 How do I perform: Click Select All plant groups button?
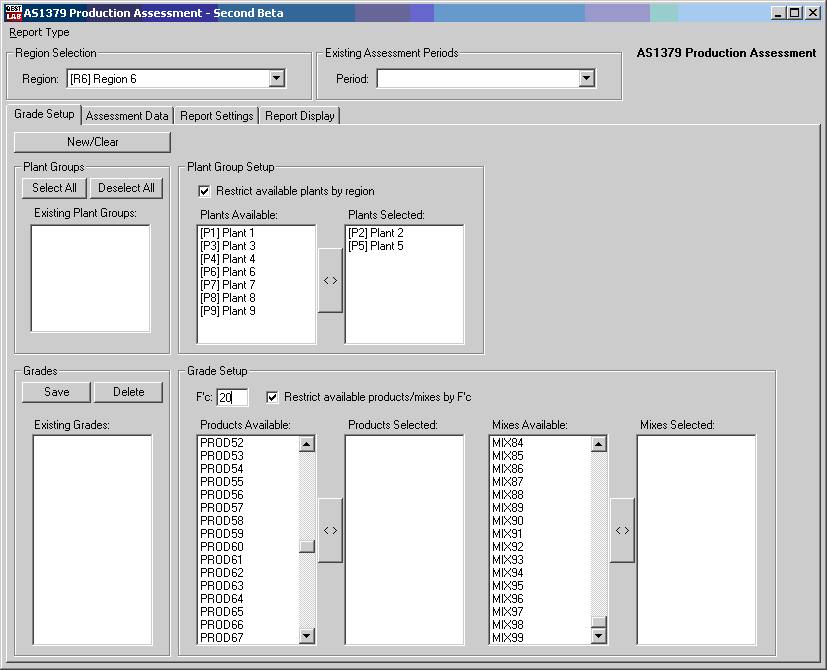(x=54, y=188)
